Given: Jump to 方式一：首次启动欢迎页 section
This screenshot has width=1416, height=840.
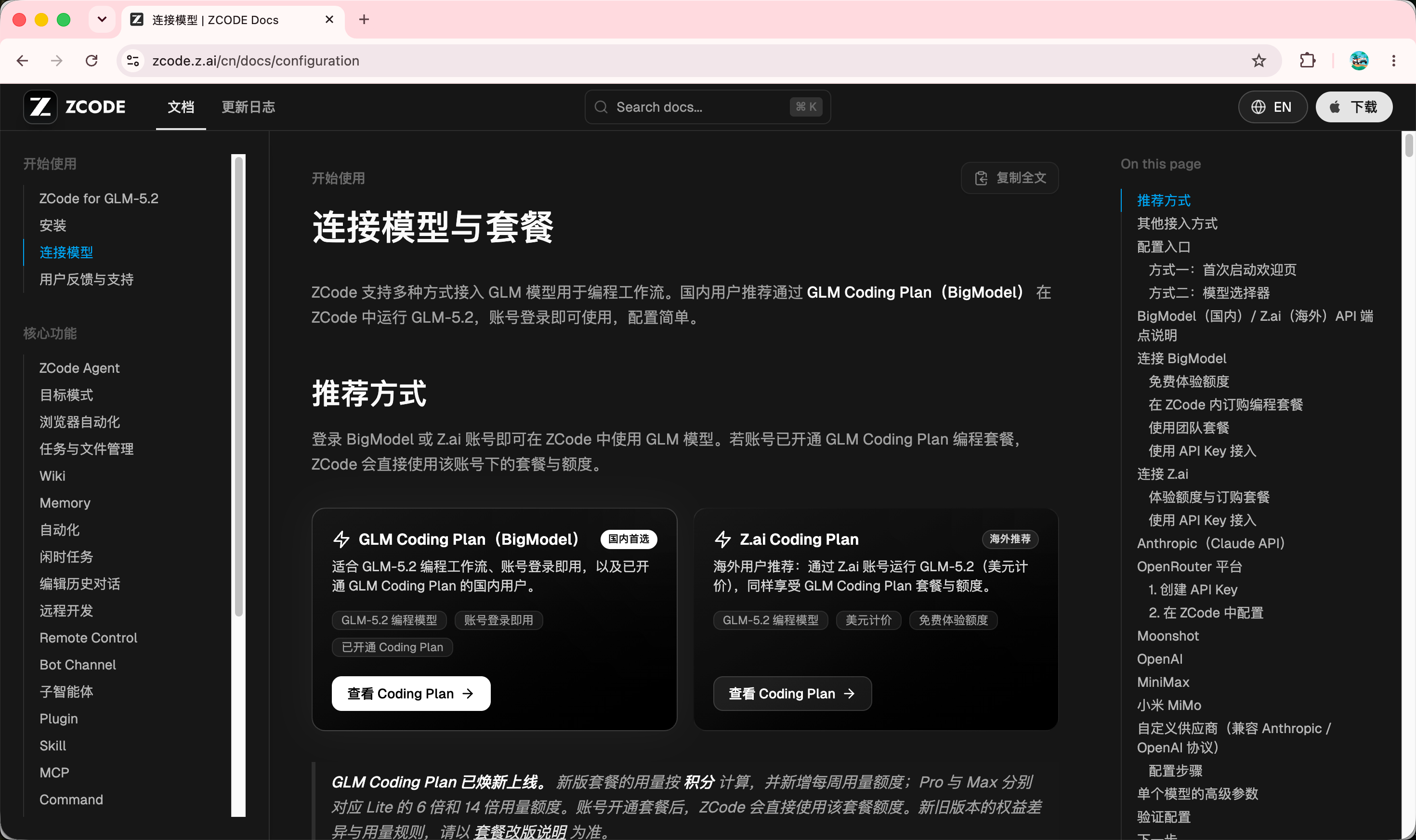Looking at the screenshot, I should point(1222,270).
